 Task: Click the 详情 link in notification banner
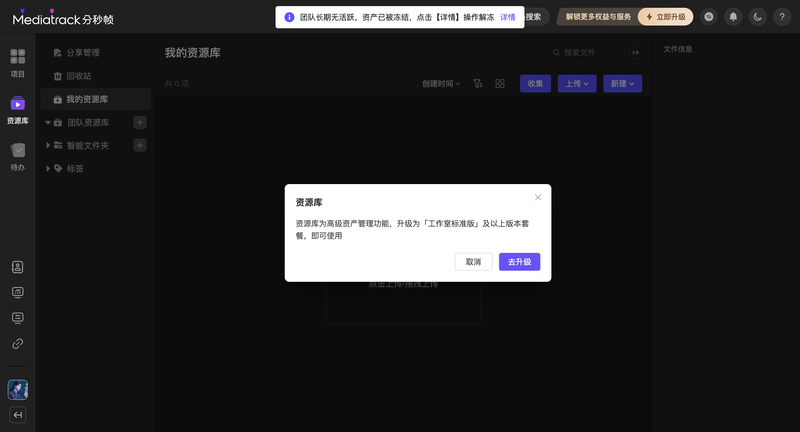(x=507, y=17)
